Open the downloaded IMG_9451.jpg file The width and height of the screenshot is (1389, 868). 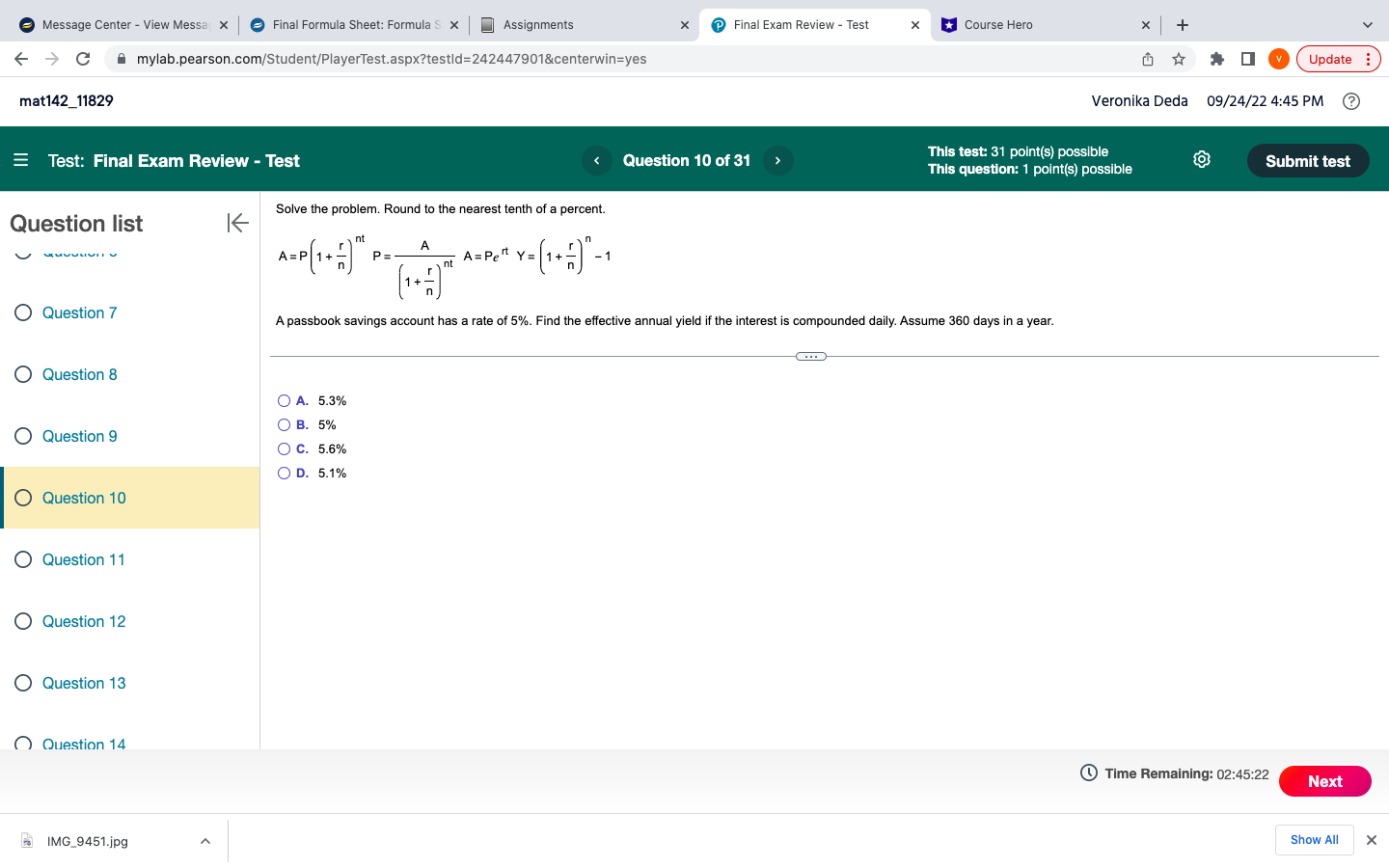87,841
